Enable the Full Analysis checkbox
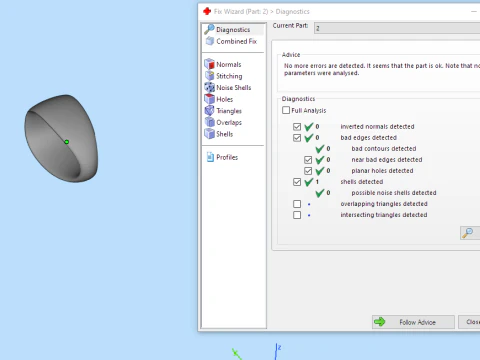The height and width of the screenshot is (360, 480). coord(286,110)
